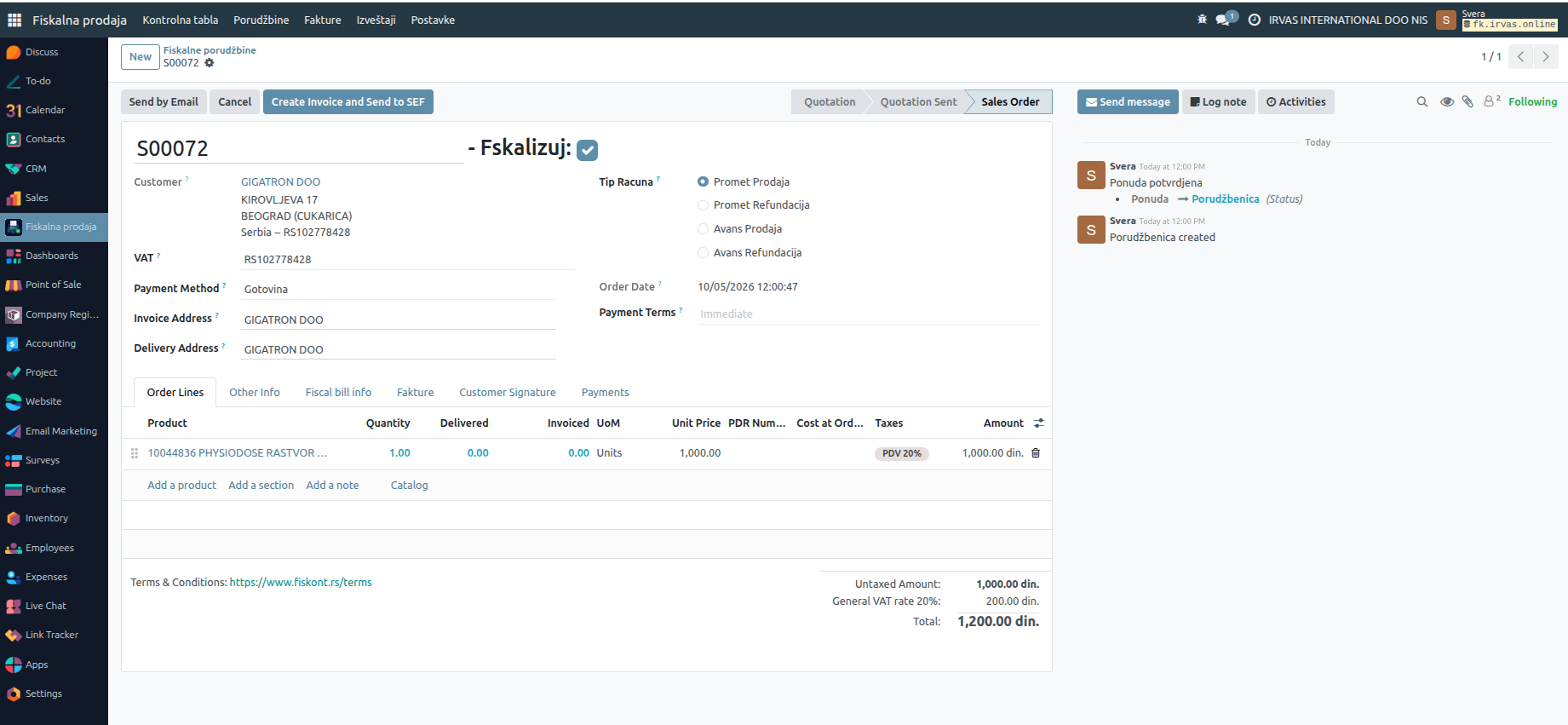Open CRM app icon in sidebar
This screenshot has height=725, width=1568.
point(14,169)
